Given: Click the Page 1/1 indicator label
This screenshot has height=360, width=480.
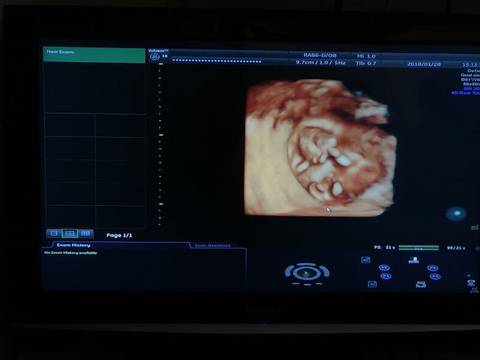Looking at the screenshot, I should click(x=119, y=235).
